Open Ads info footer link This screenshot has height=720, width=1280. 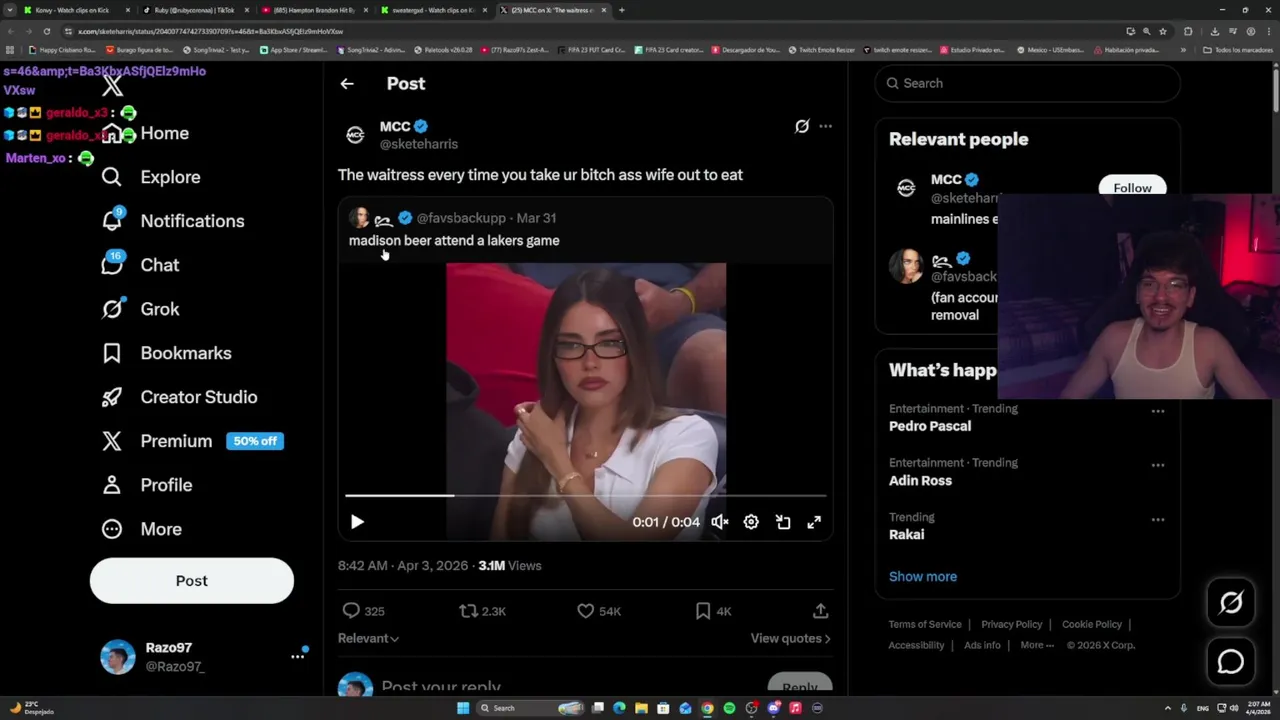[x=982, y=645]
